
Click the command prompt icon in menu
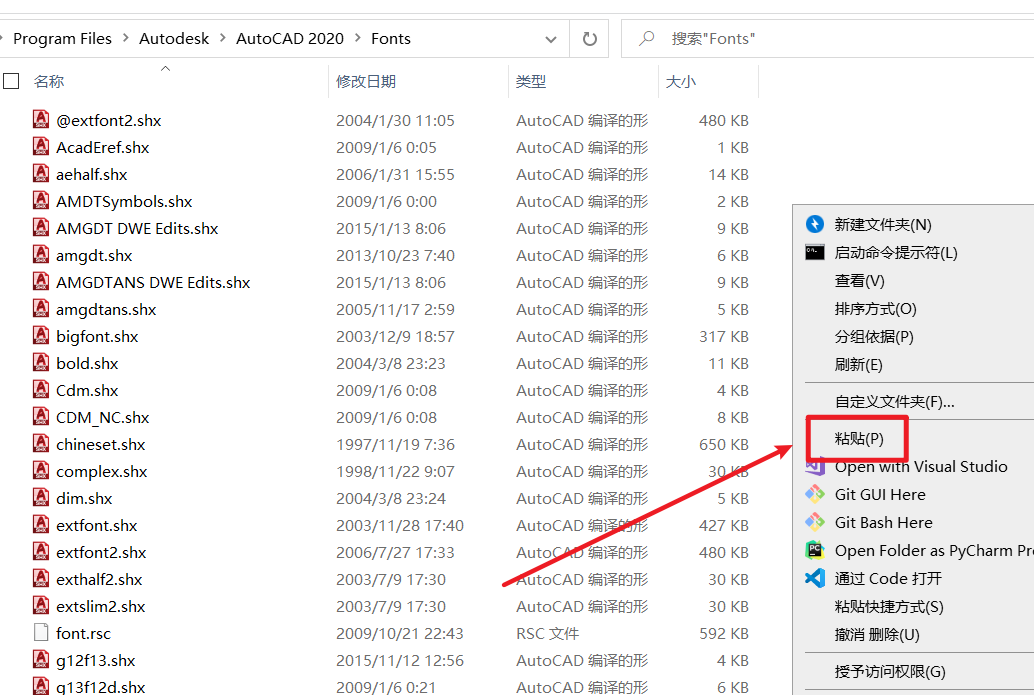(x=815, y=253)
